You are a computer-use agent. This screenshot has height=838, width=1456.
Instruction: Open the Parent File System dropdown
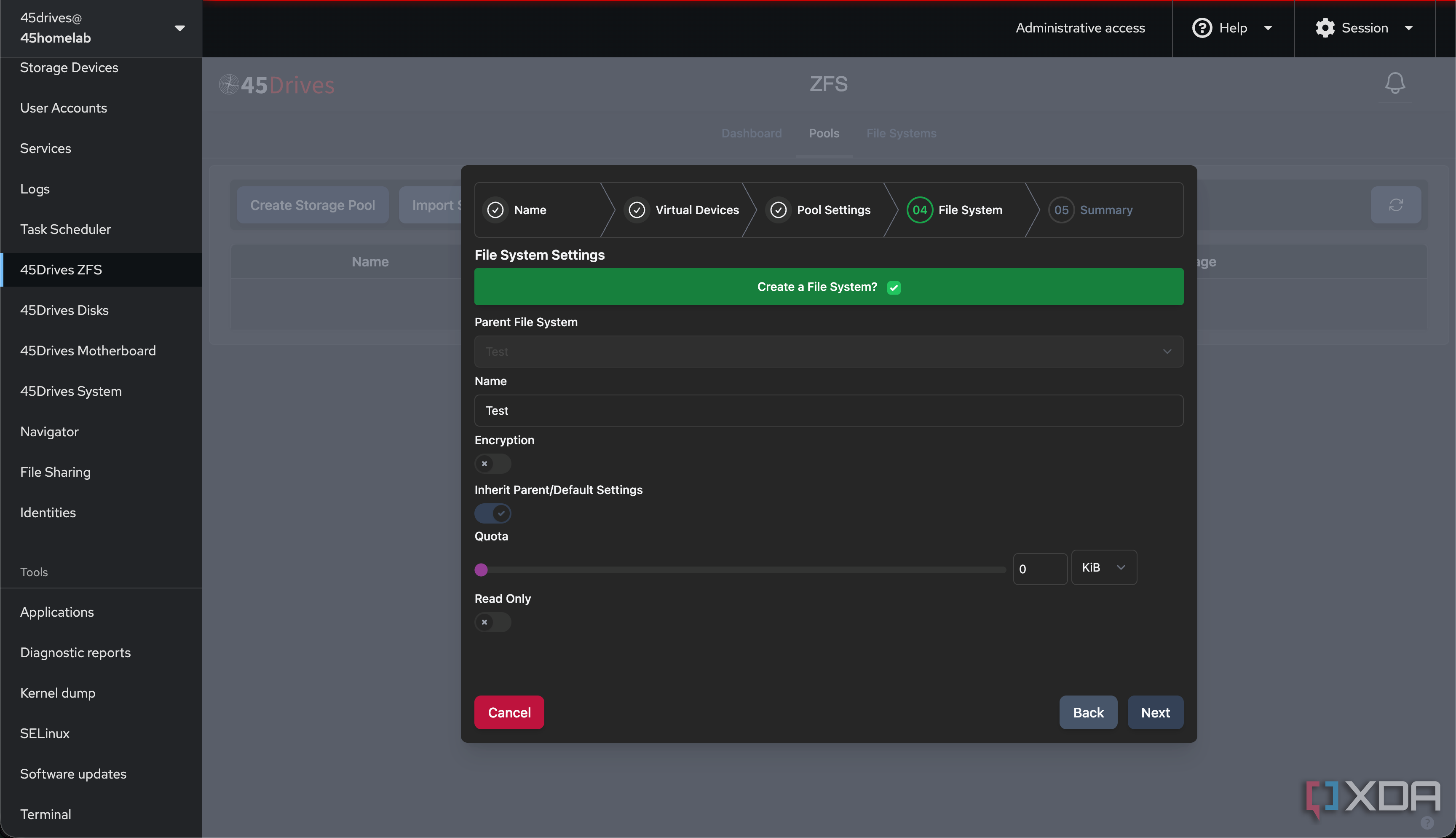coord(829,352)
